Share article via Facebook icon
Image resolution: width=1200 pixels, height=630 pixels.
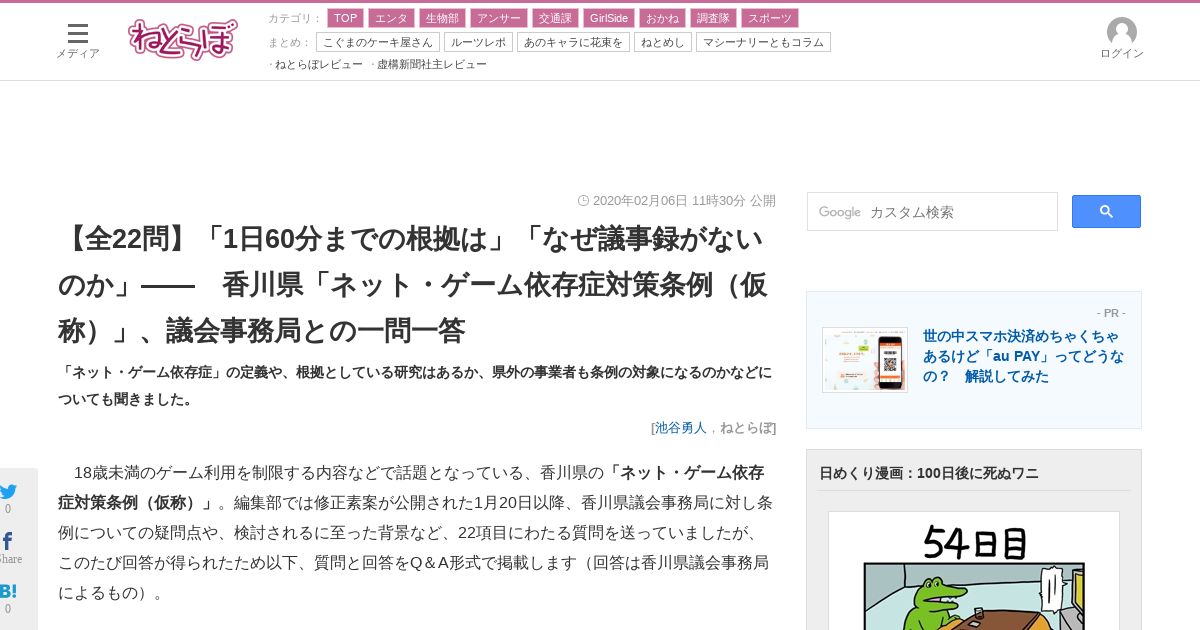[x=7, y=541]
